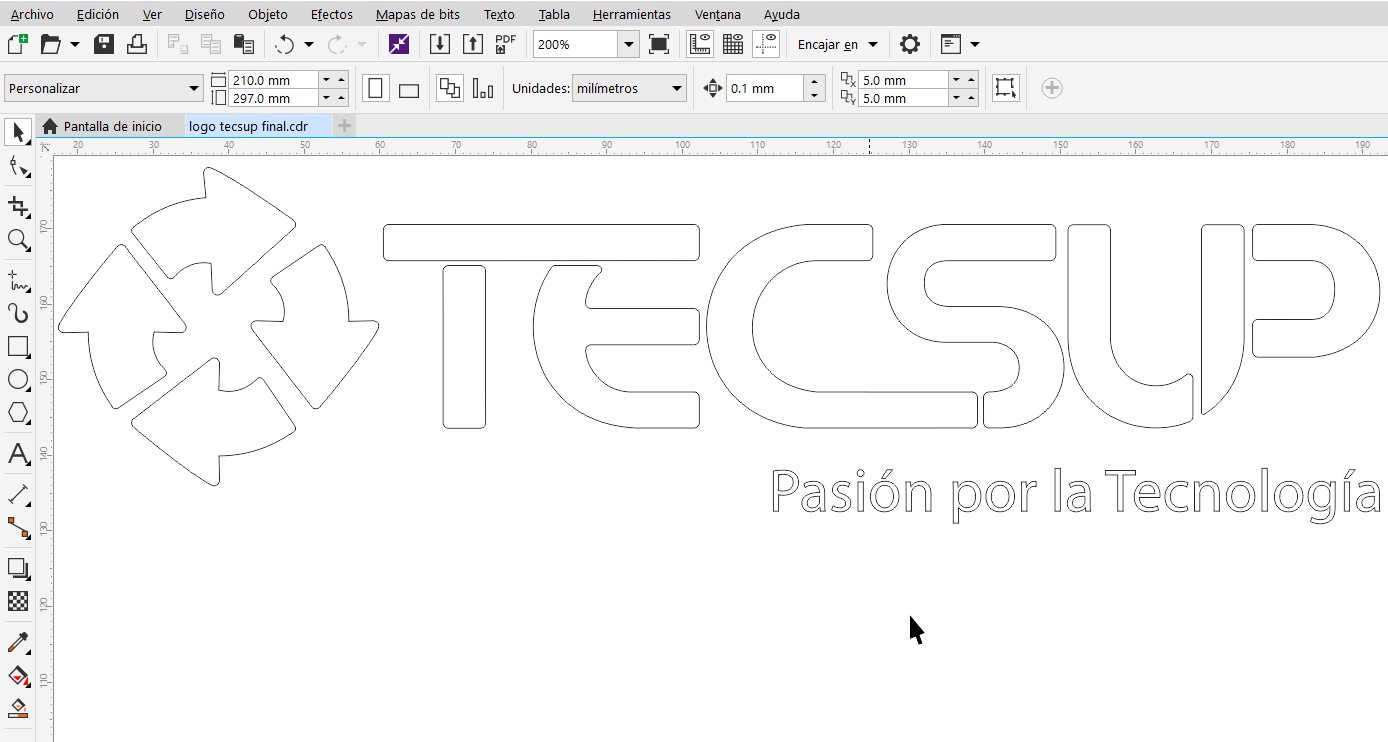Click the Import icon
The image size is (1388, 742).
pos(440,44)
